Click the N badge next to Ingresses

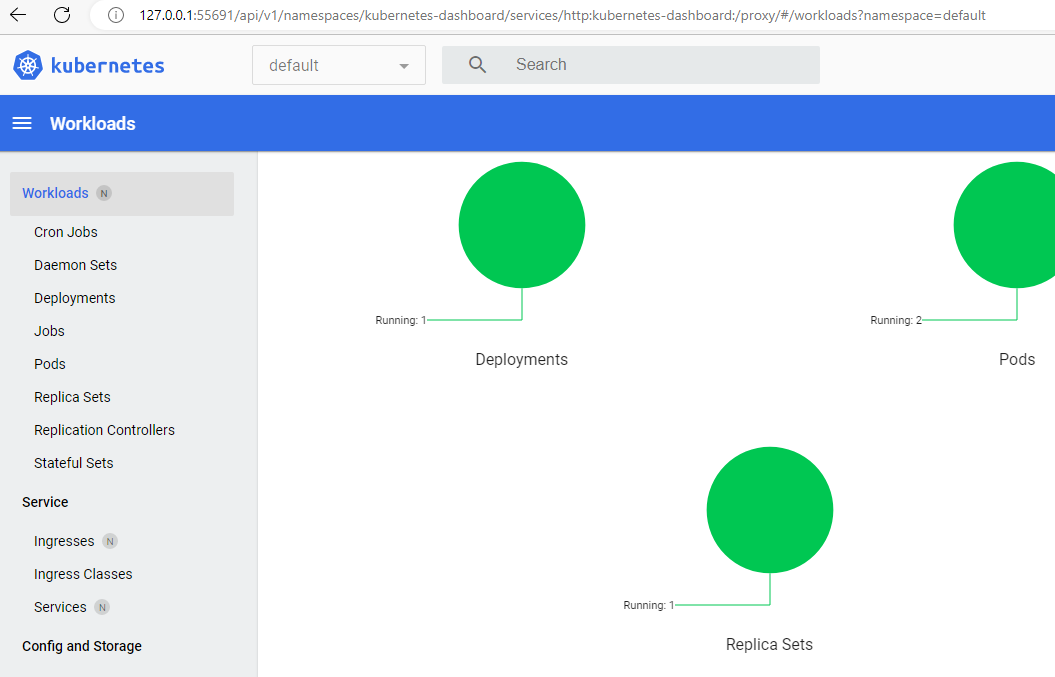(x=110, y=541)
